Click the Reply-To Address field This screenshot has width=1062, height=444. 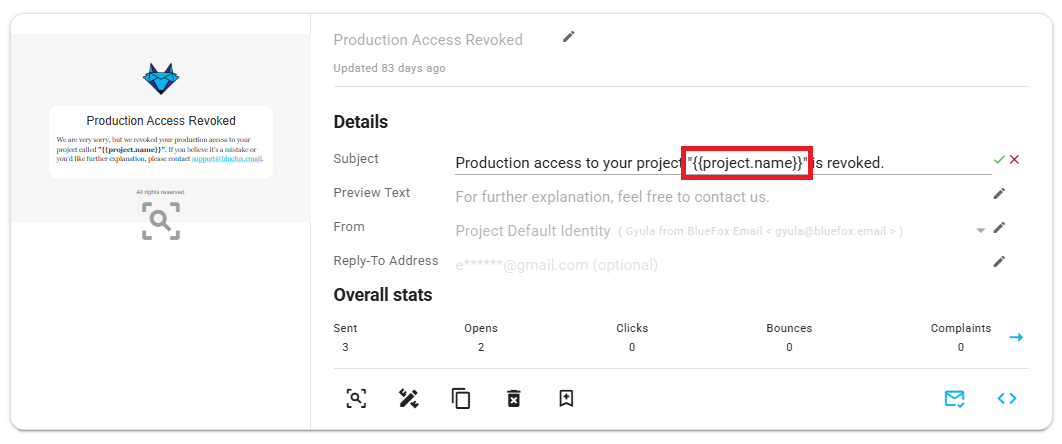723,265
